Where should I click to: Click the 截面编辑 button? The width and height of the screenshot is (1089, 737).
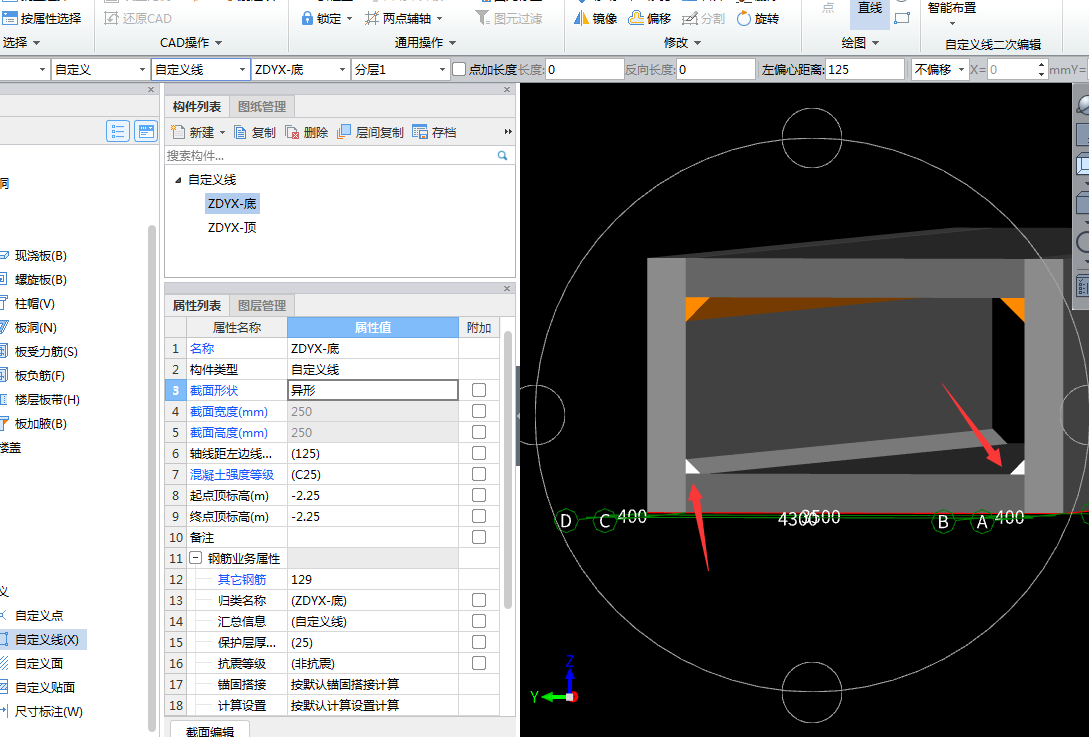coord(210,729)
